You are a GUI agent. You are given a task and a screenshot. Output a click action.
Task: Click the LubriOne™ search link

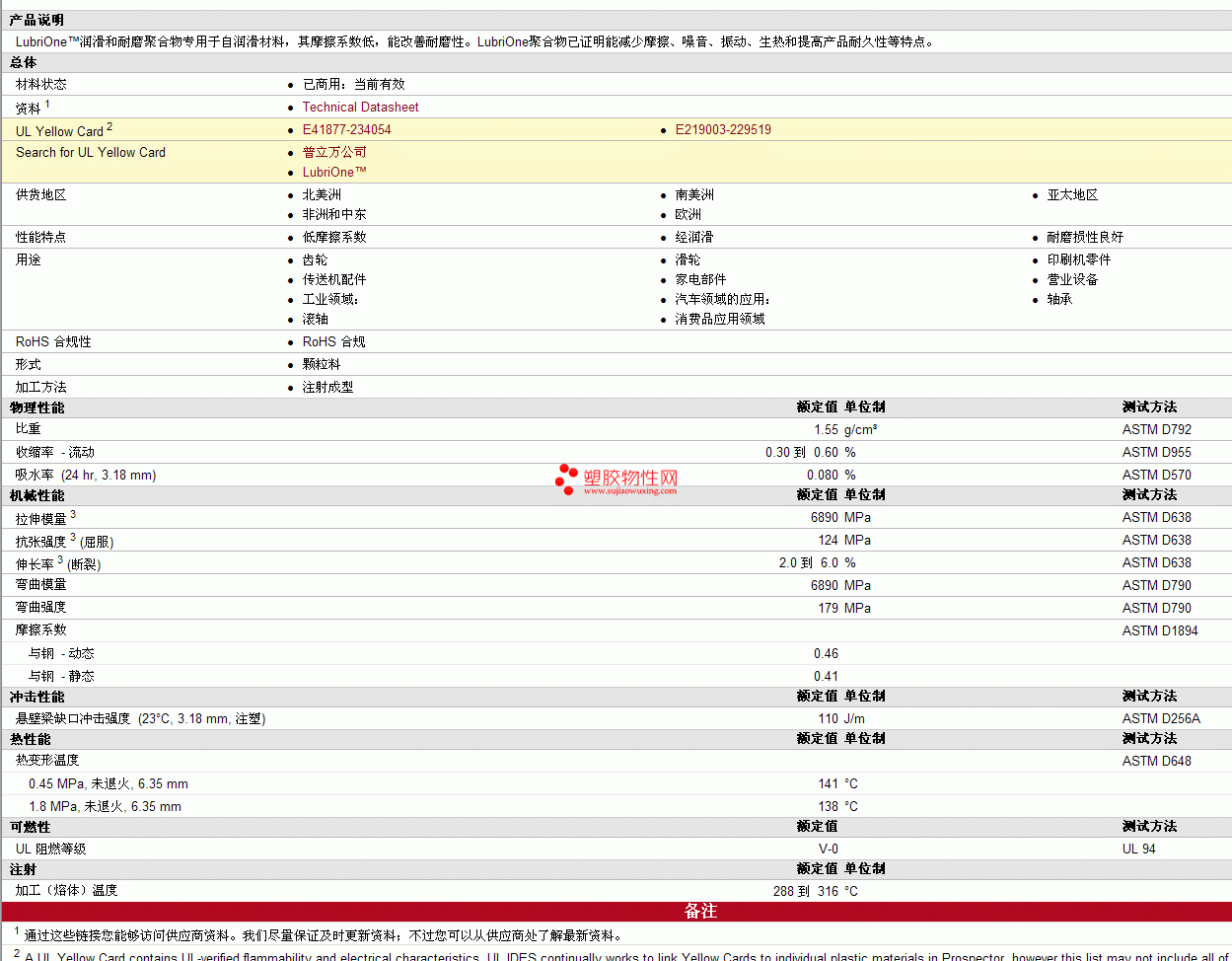(334, 172)
